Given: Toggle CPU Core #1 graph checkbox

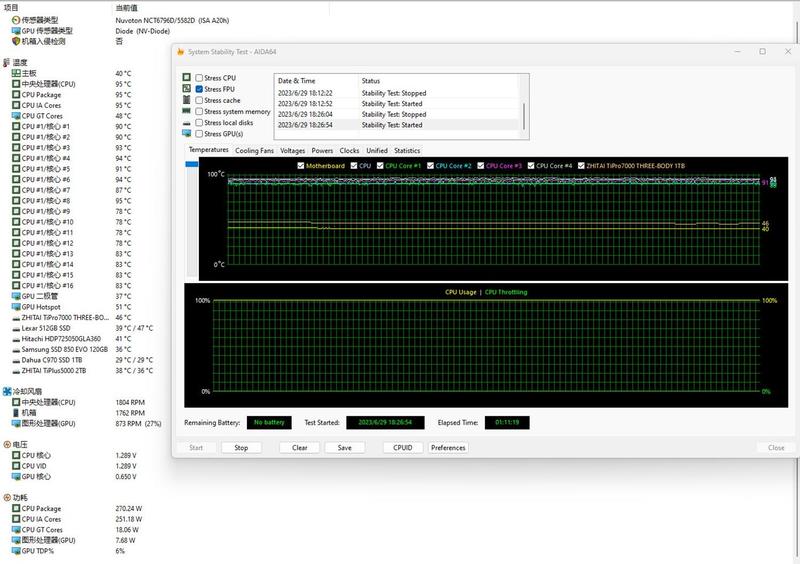Looking at the screenshot, I should (380, 165).
